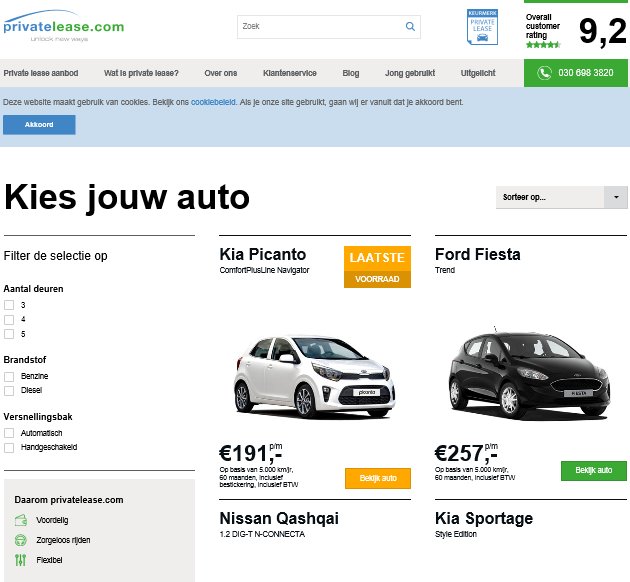Open the Keurmerk Private Lease badge

click(482, 27)
